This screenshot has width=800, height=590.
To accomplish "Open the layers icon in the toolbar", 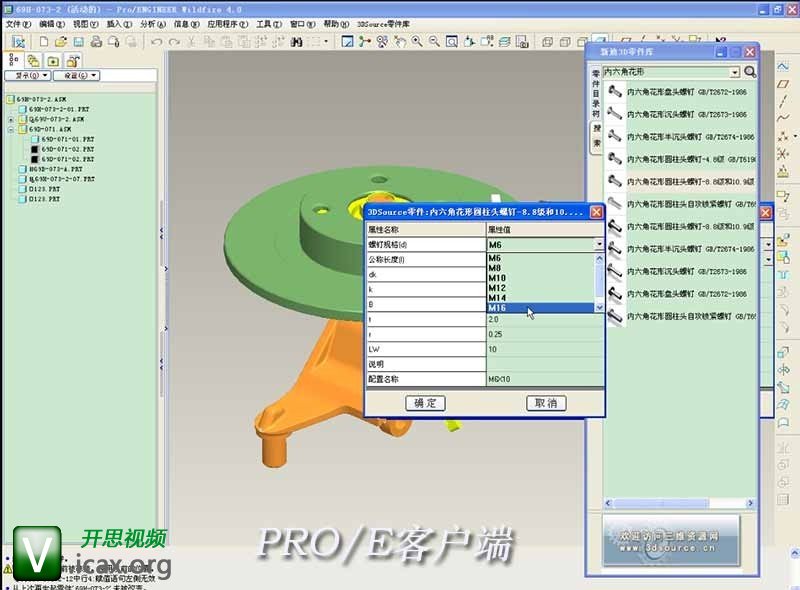I will (x=504, y=42).
